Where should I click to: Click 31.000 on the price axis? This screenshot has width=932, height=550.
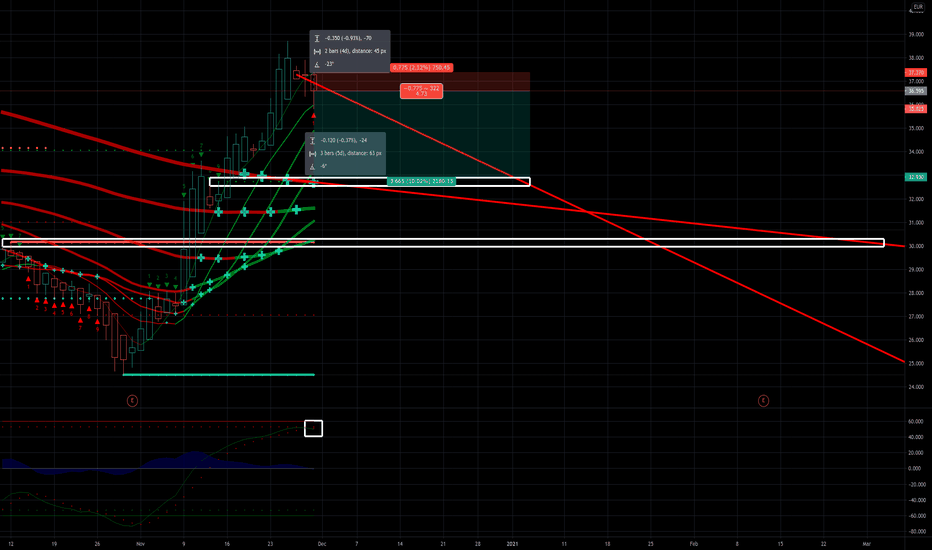[x=916, y=223]
